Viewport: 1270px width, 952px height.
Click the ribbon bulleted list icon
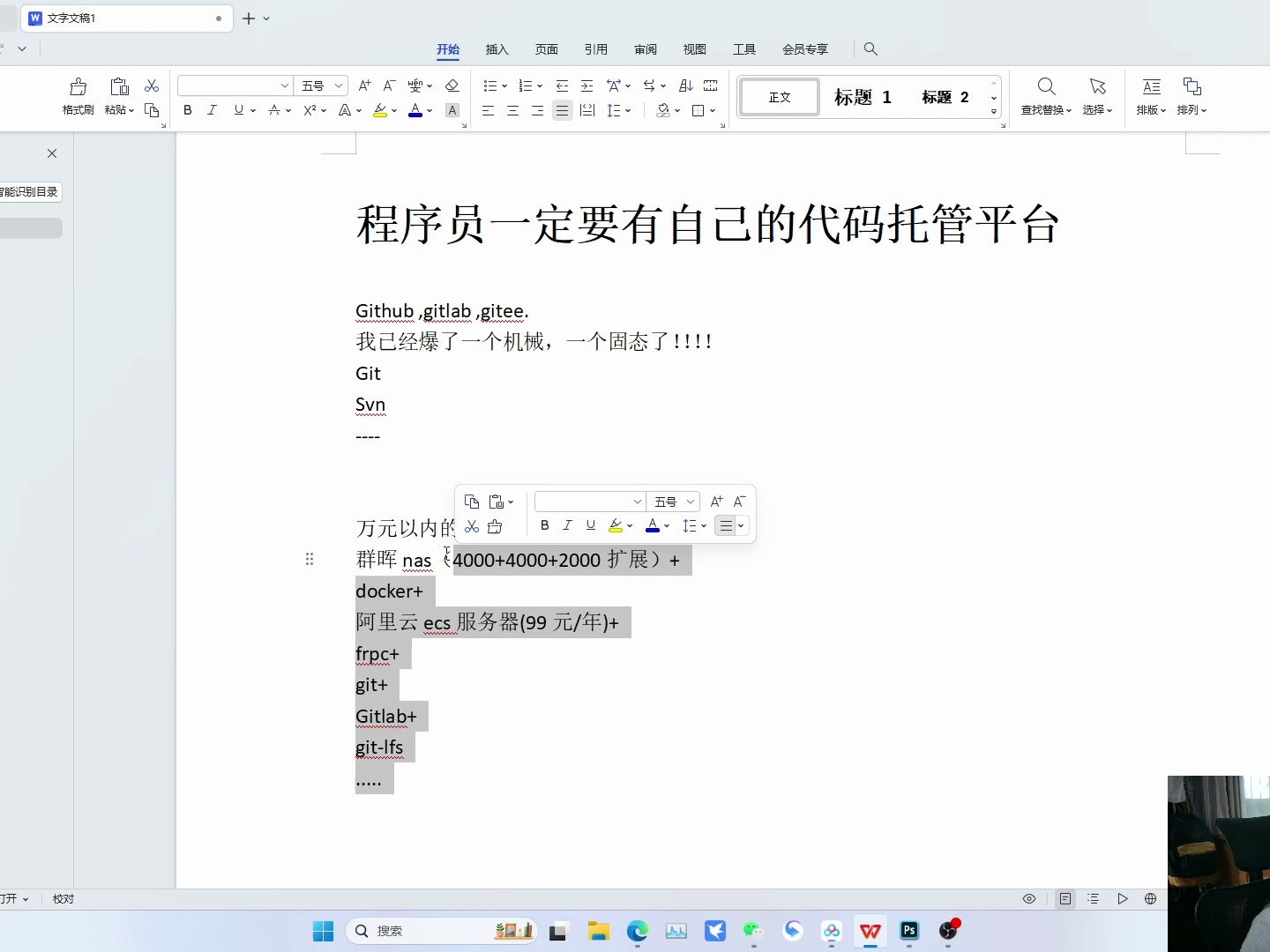point(490,86)
